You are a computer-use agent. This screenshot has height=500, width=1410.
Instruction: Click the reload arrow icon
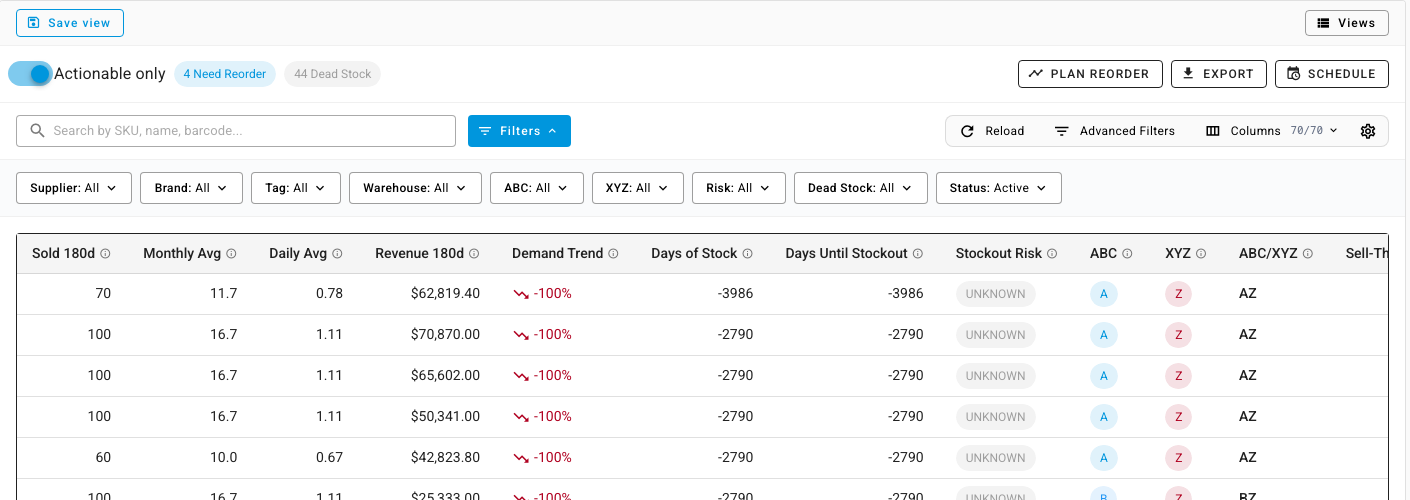point(967,131)
